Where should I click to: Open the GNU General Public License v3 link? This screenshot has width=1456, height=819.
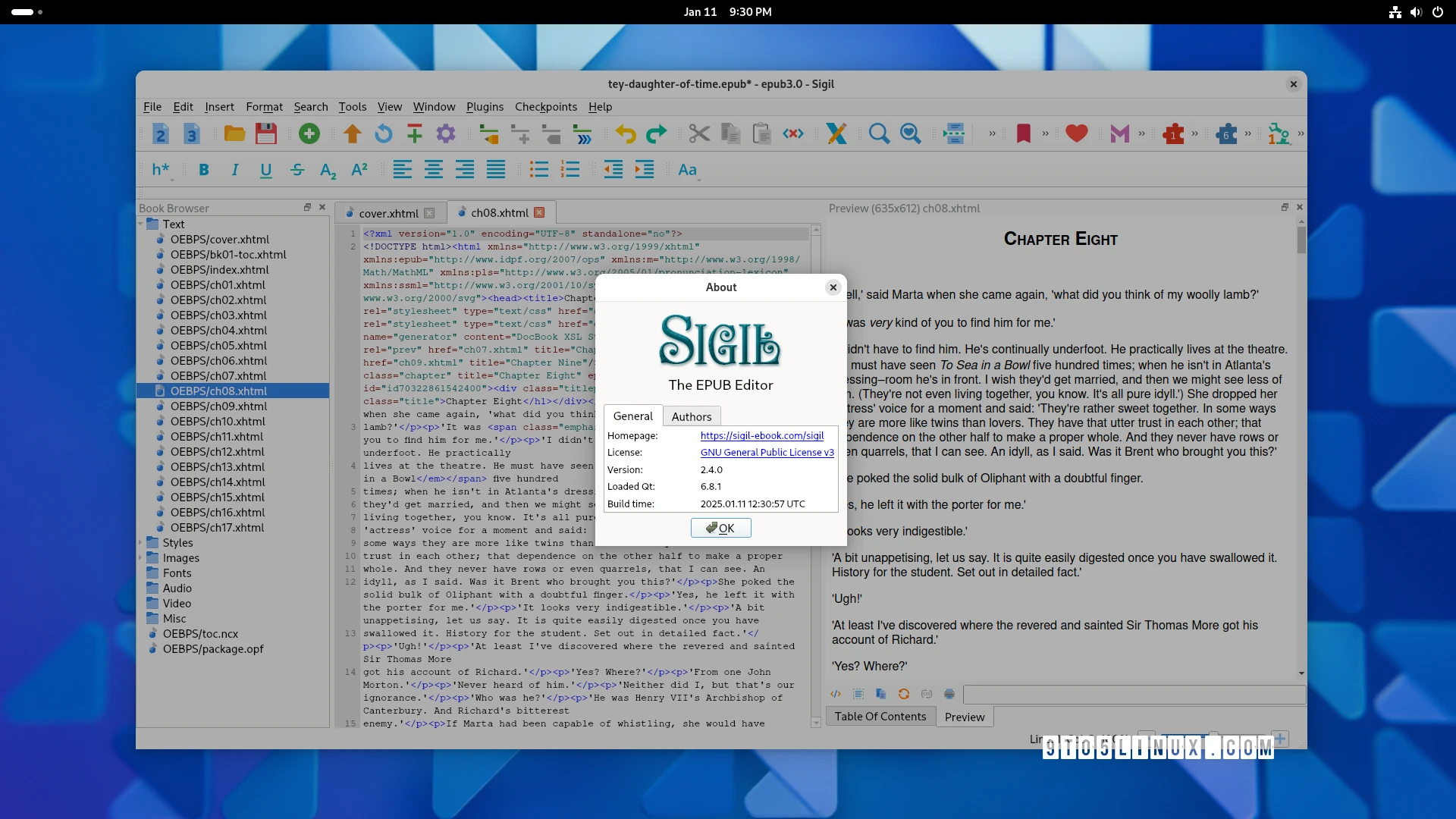(767, 452)
